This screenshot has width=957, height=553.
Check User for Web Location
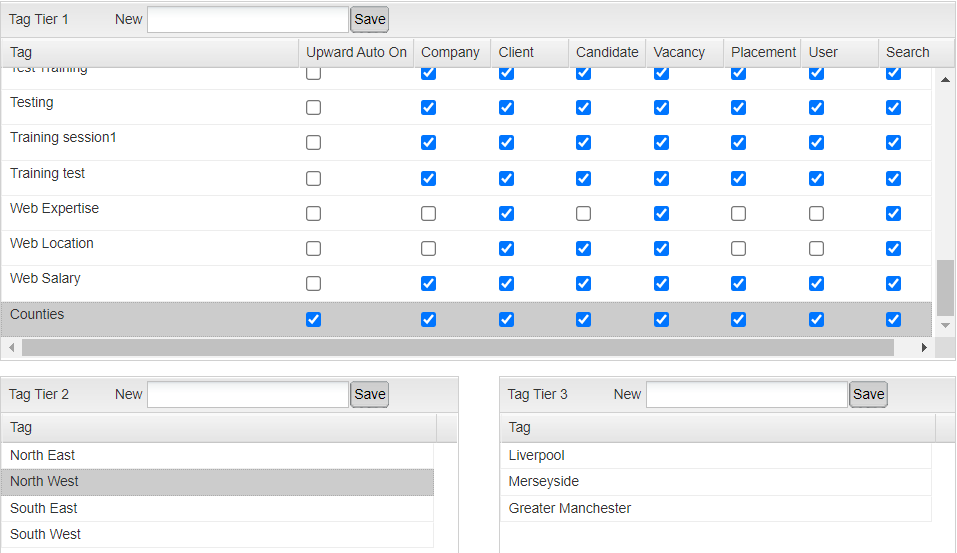pos(816,248)
